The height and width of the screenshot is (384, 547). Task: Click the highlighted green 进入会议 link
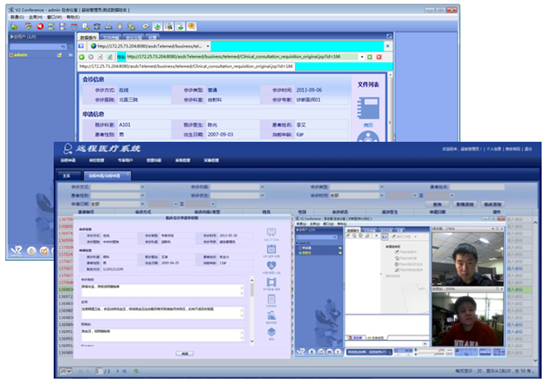pyautogui.click(x=515, y=289)
